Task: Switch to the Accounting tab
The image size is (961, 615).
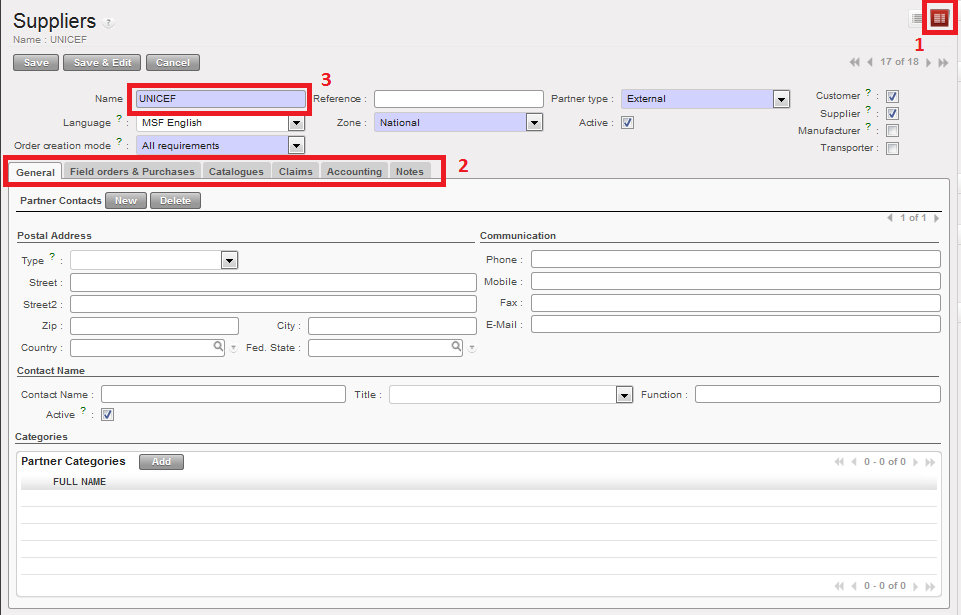Action: click(x=354, y=172)
